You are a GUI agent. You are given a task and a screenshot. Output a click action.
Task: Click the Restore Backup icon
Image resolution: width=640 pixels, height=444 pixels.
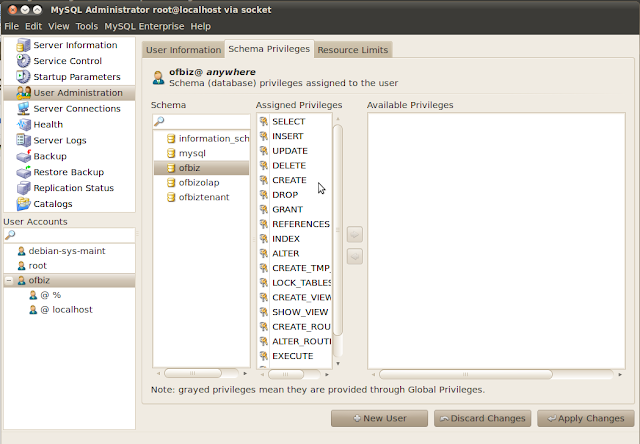coord(23,172)
